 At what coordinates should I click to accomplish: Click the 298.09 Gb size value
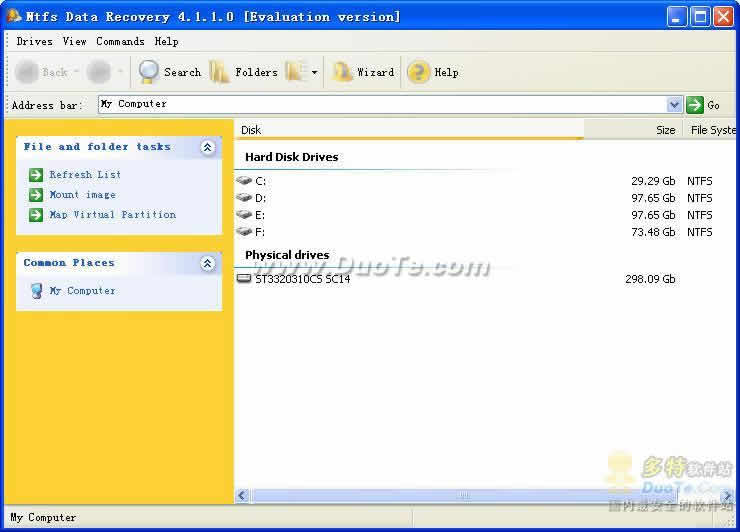pos(650,279)
